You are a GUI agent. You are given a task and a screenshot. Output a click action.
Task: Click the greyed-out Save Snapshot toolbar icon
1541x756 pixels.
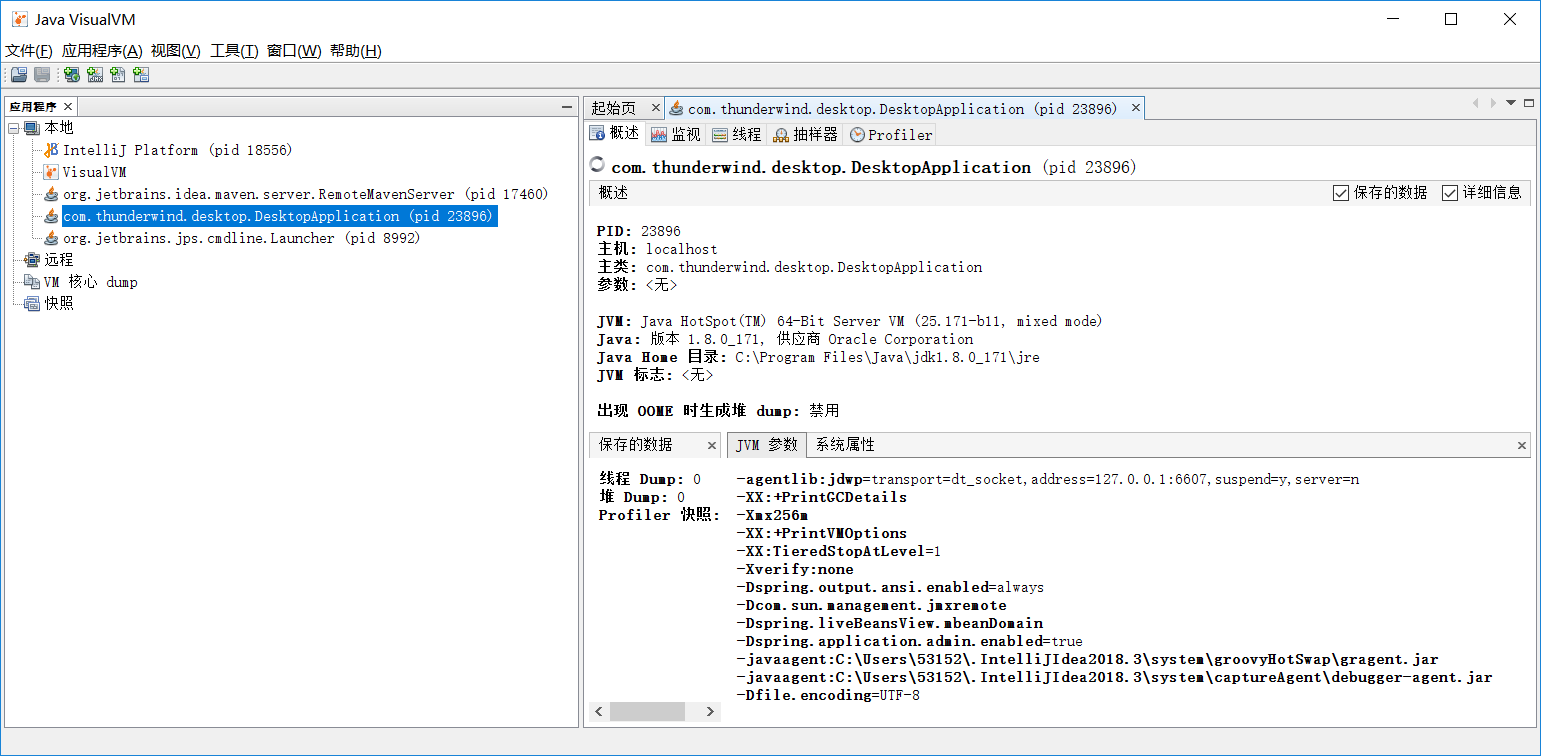pos(42,75)
